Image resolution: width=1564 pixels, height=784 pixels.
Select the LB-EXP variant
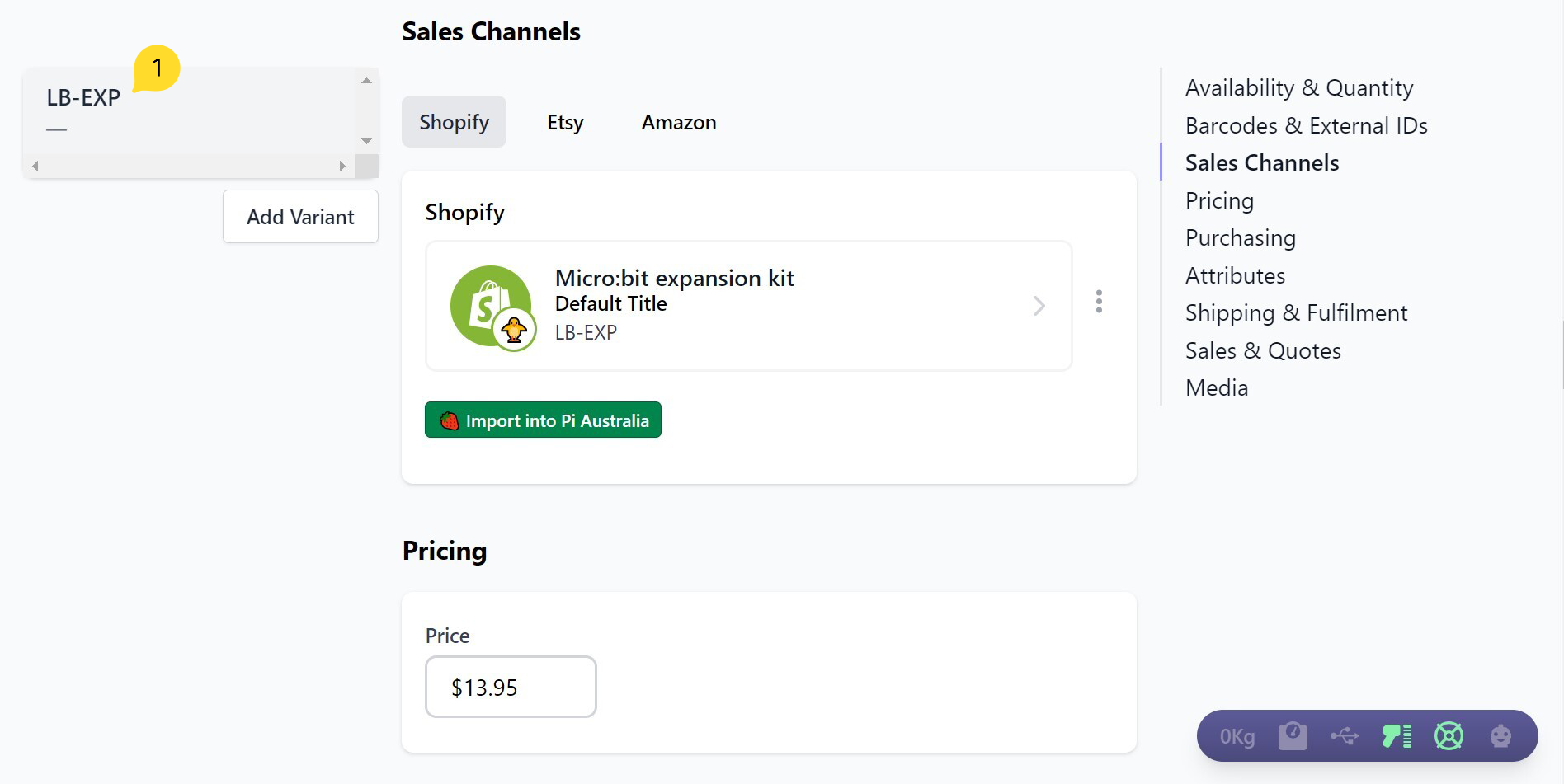click(x=83, y=97)
